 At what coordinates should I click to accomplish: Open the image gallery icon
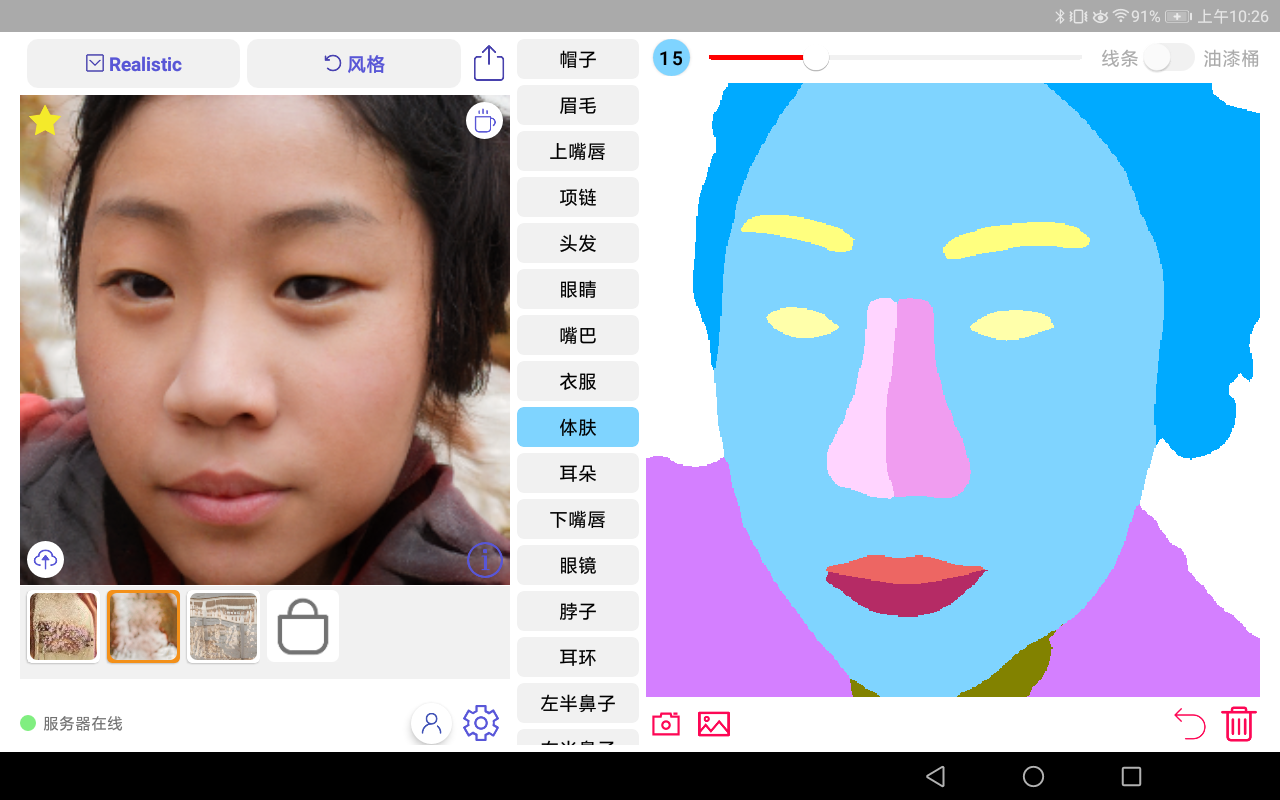(714, 724)
